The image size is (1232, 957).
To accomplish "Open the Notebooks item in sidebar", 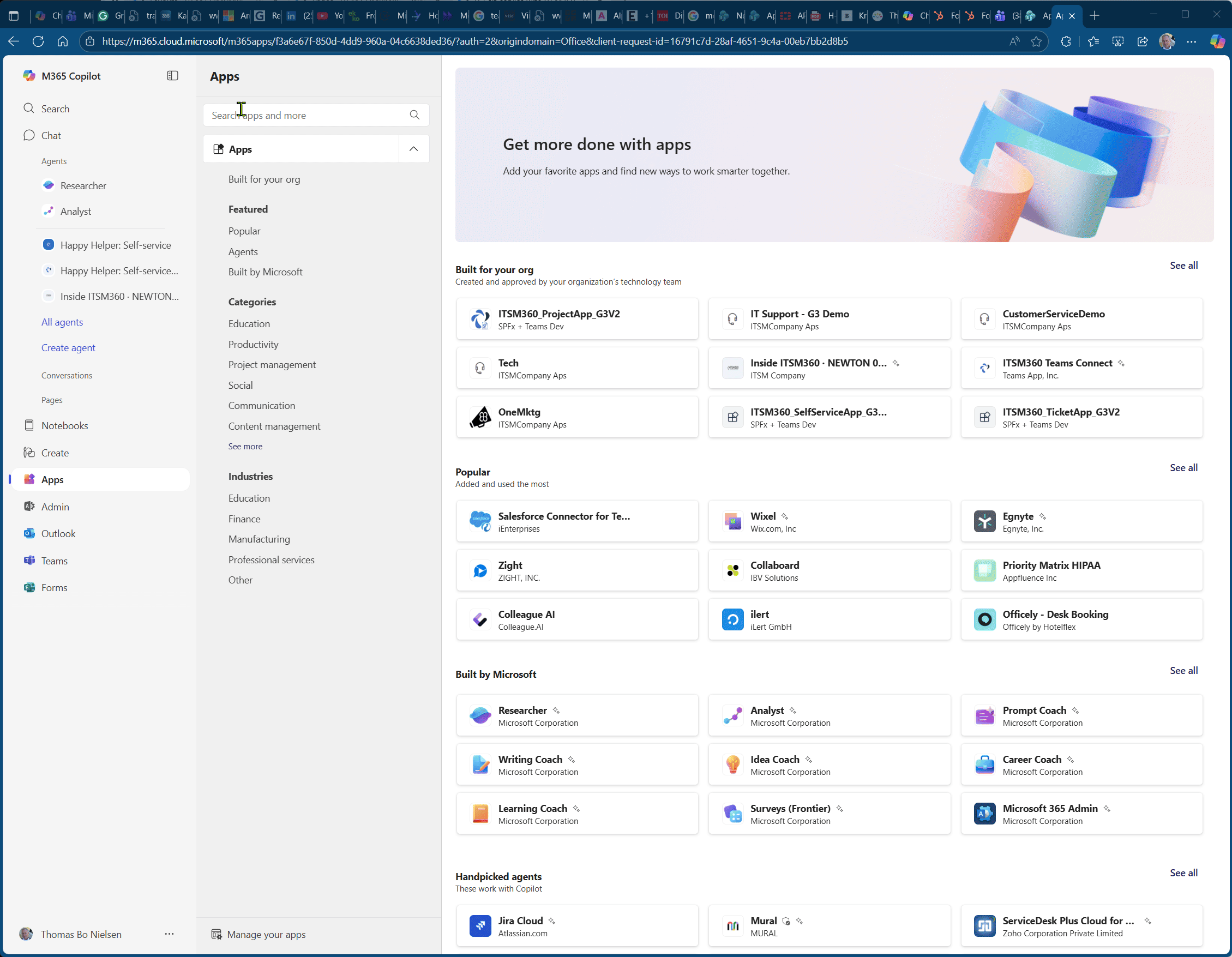I will (x=64, y=425).
